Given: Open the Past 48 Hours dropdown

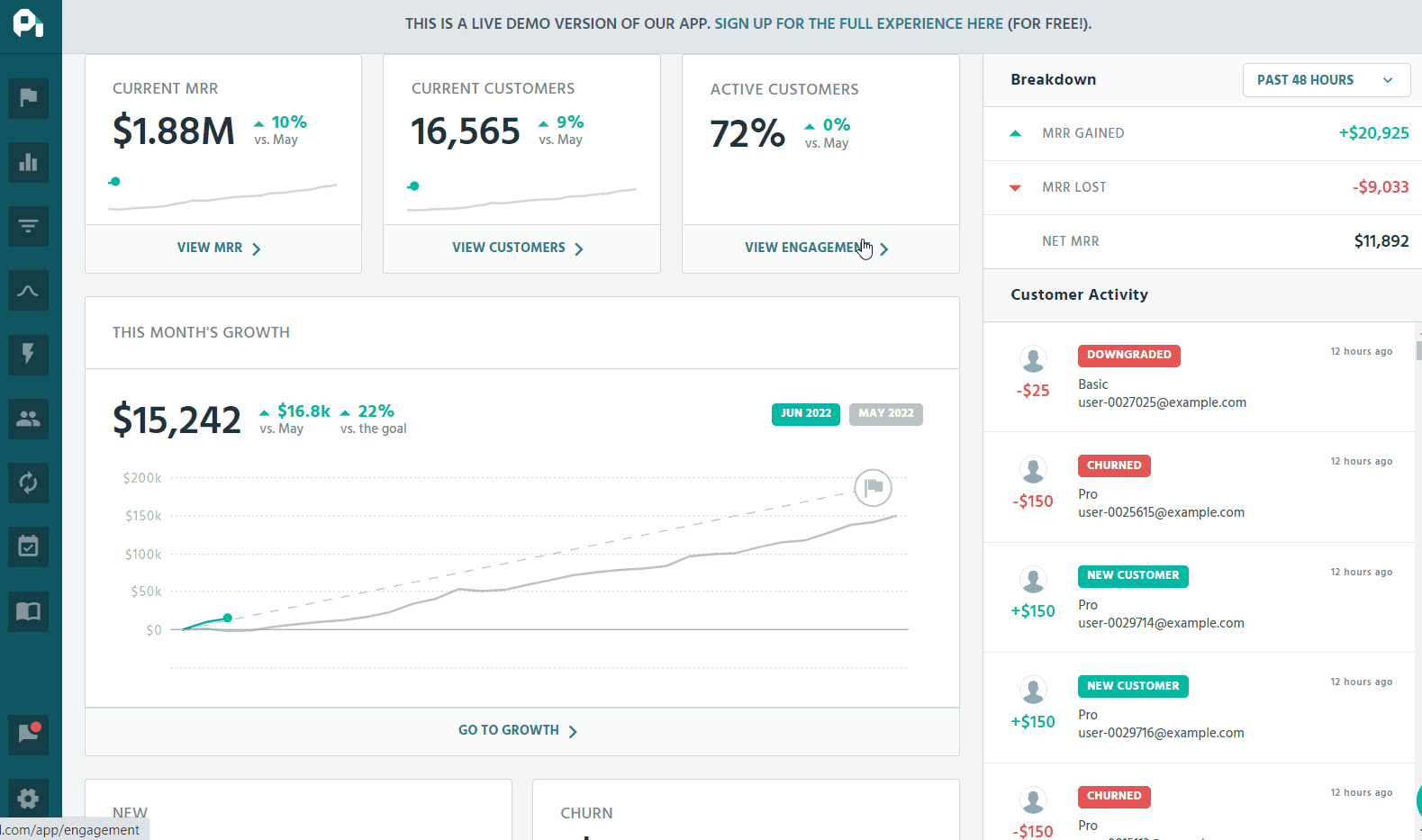Looking at the screenshot, I should pos(1326,80).
